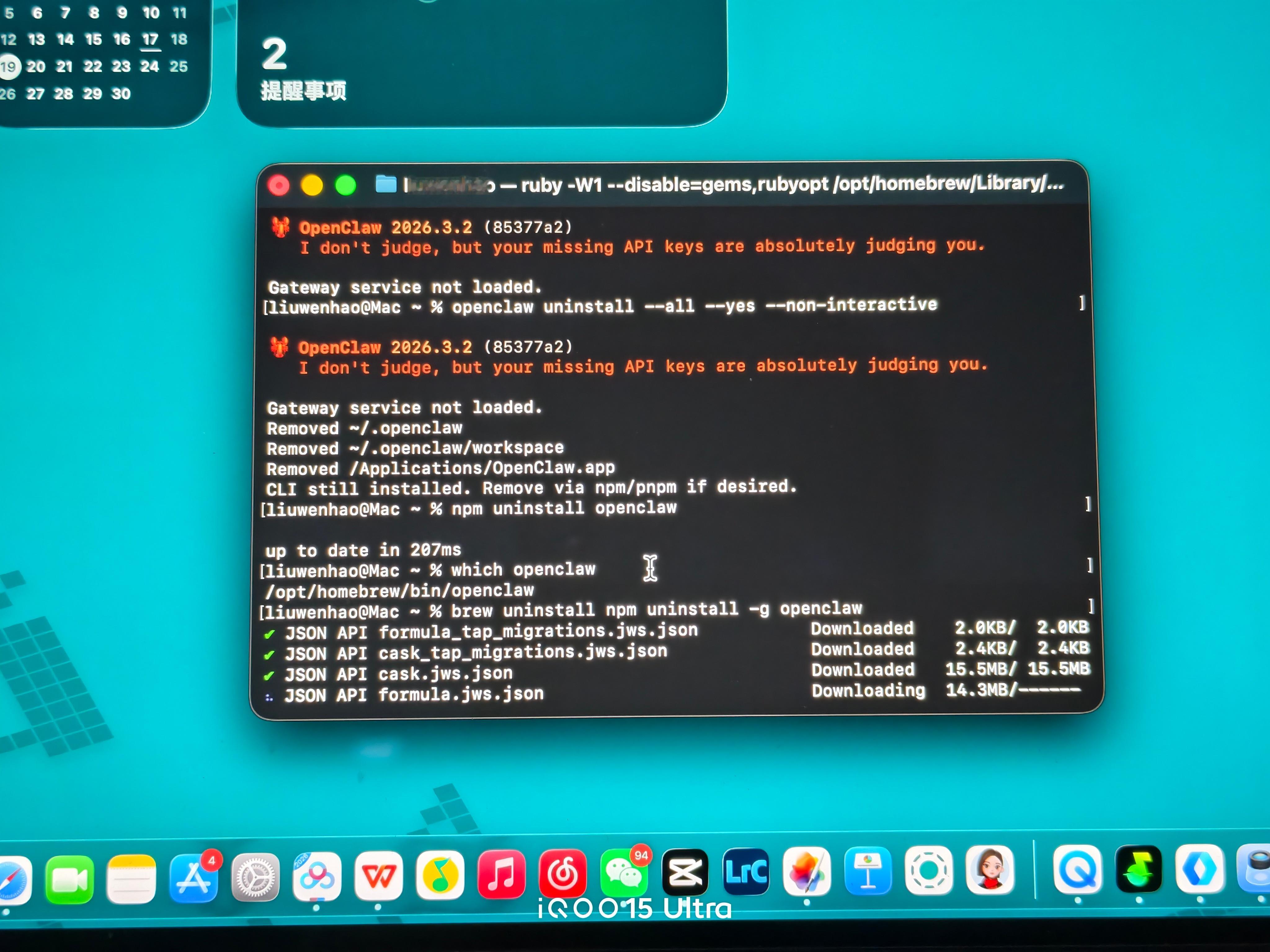Launch Keynote from the dock
The image size is (1270, 952).
click(x=868, y=870)
